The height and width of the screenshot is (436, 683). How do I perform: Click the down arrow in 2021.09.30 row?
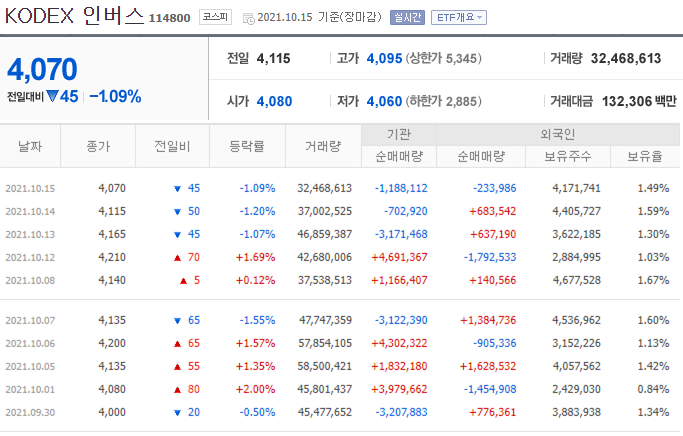[177, 413]
